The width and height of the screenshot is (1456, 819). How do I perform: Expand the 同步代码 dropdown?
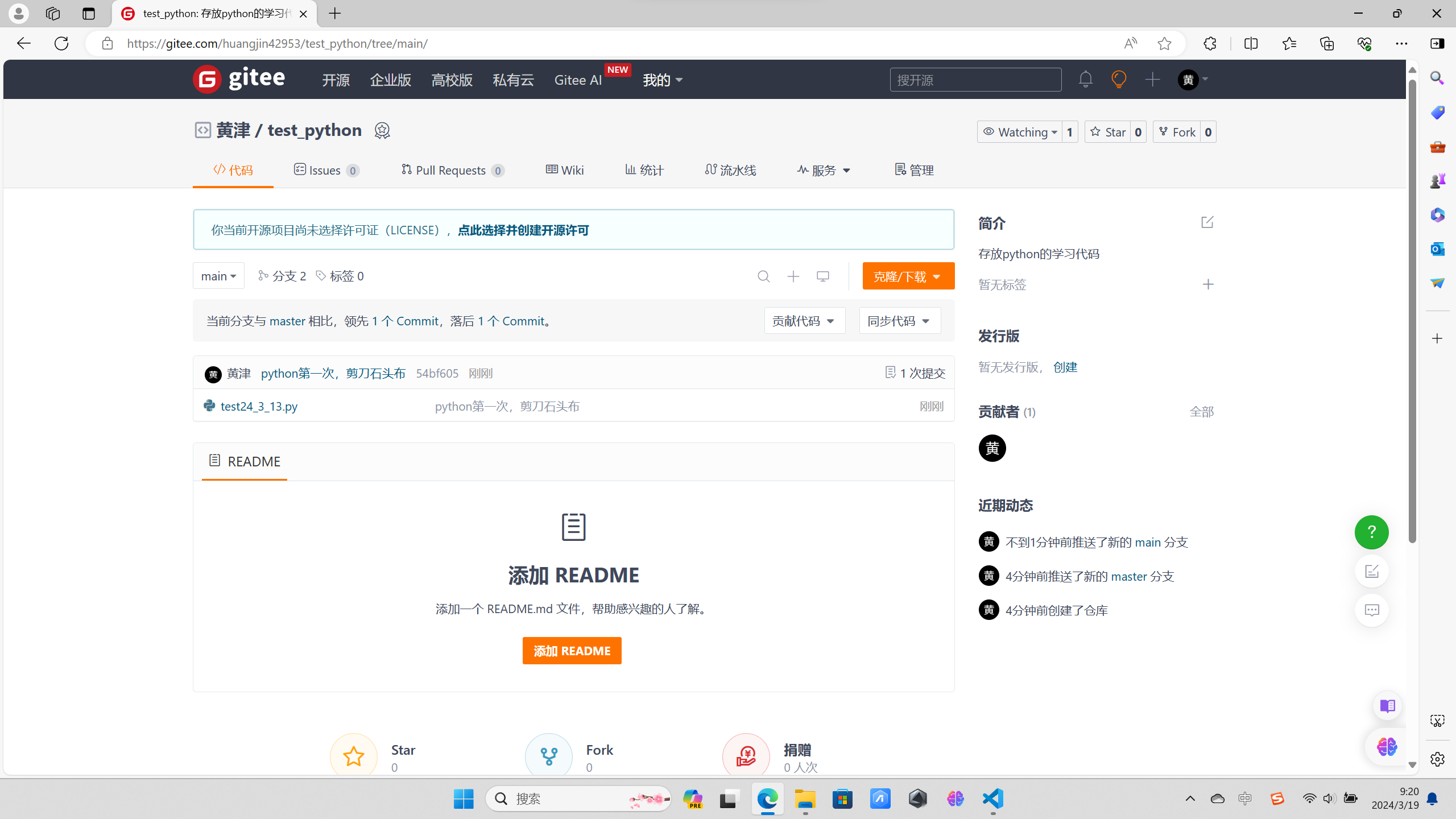pos(899,321)
